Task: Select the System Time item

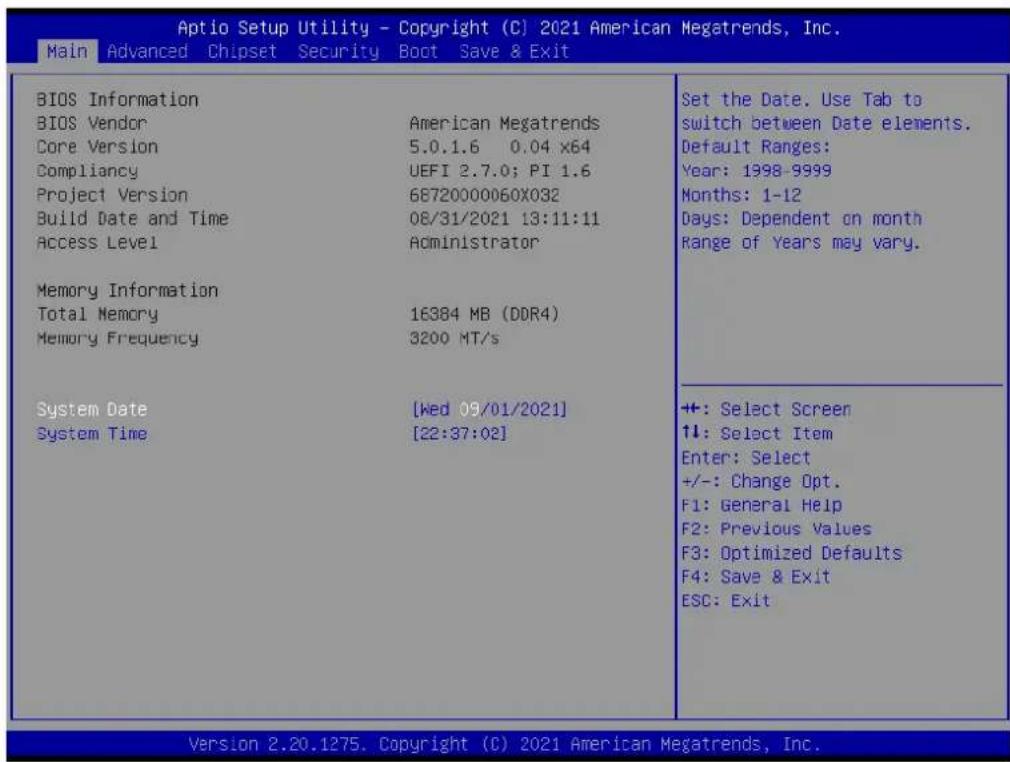Action: tap(91, 433)
